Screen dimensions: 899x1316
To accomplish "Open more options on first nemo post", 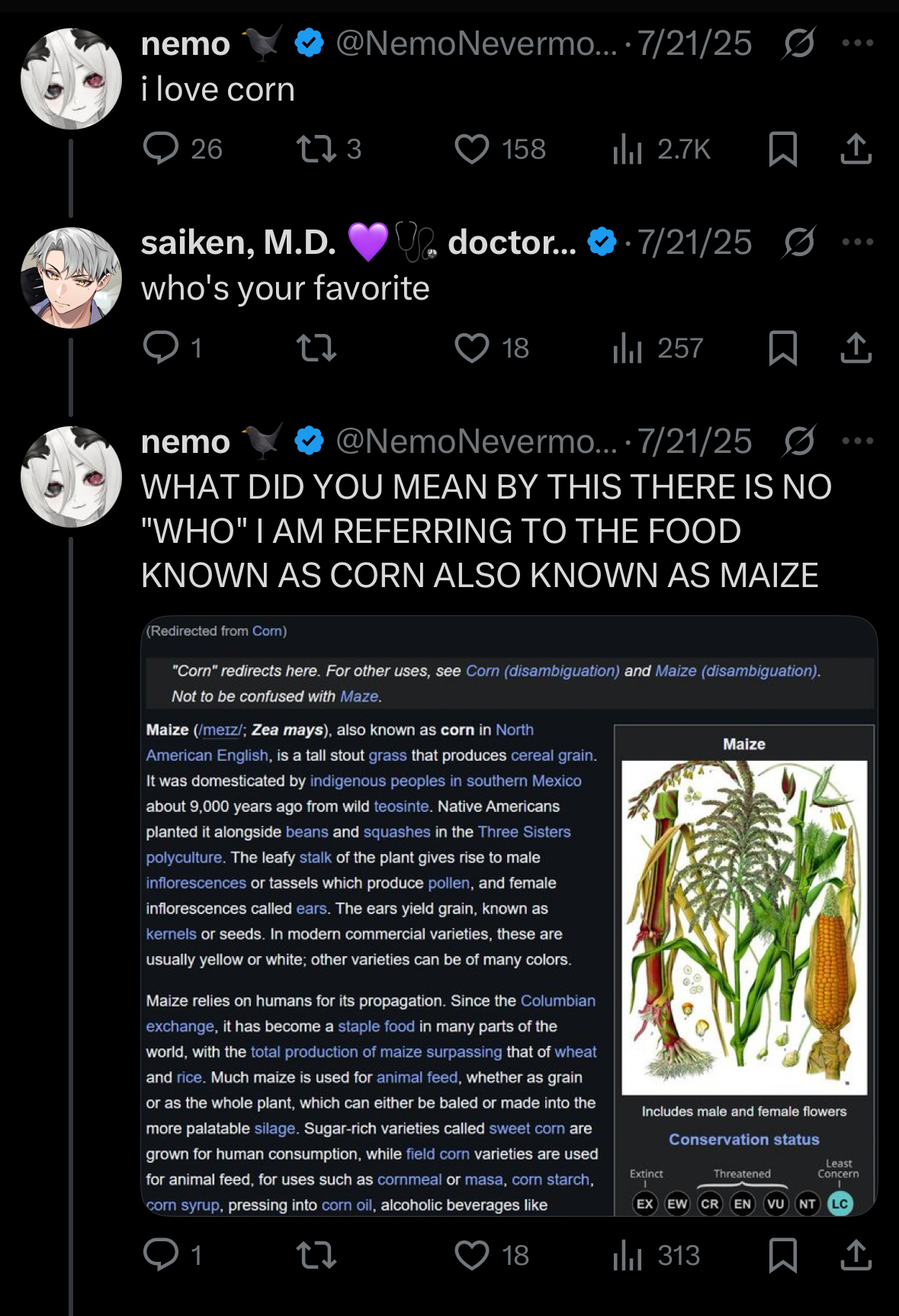I will coord(857,43).
